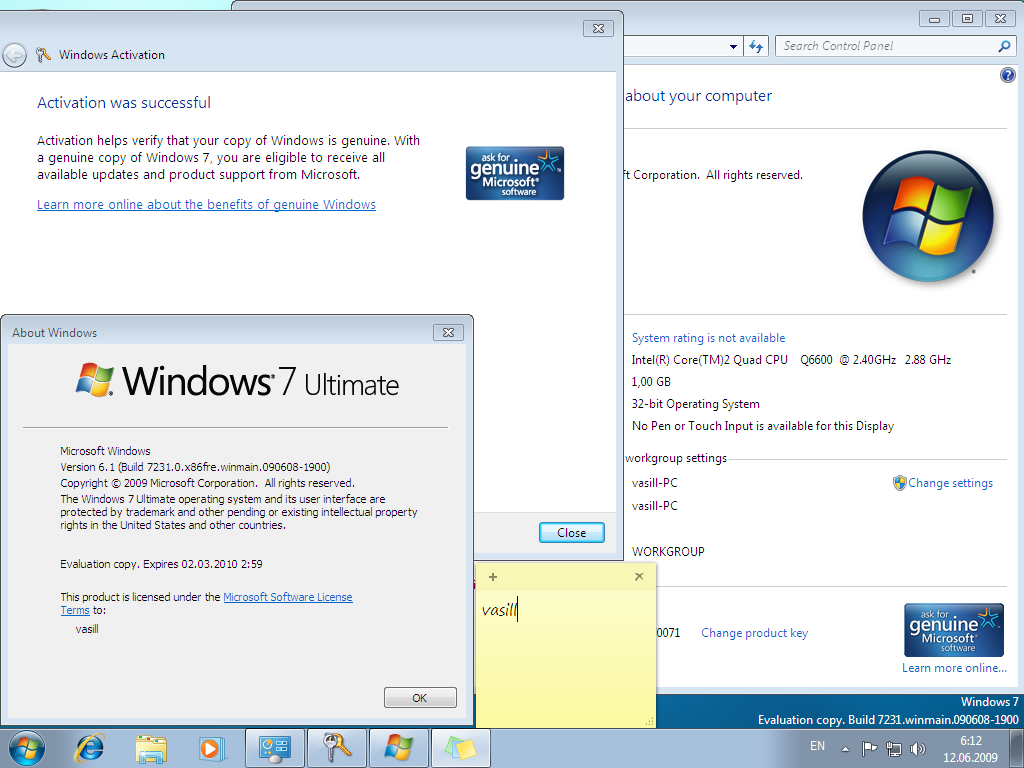Click Learn more online link in System window
Screen dimensions: 1024x768
954,667
